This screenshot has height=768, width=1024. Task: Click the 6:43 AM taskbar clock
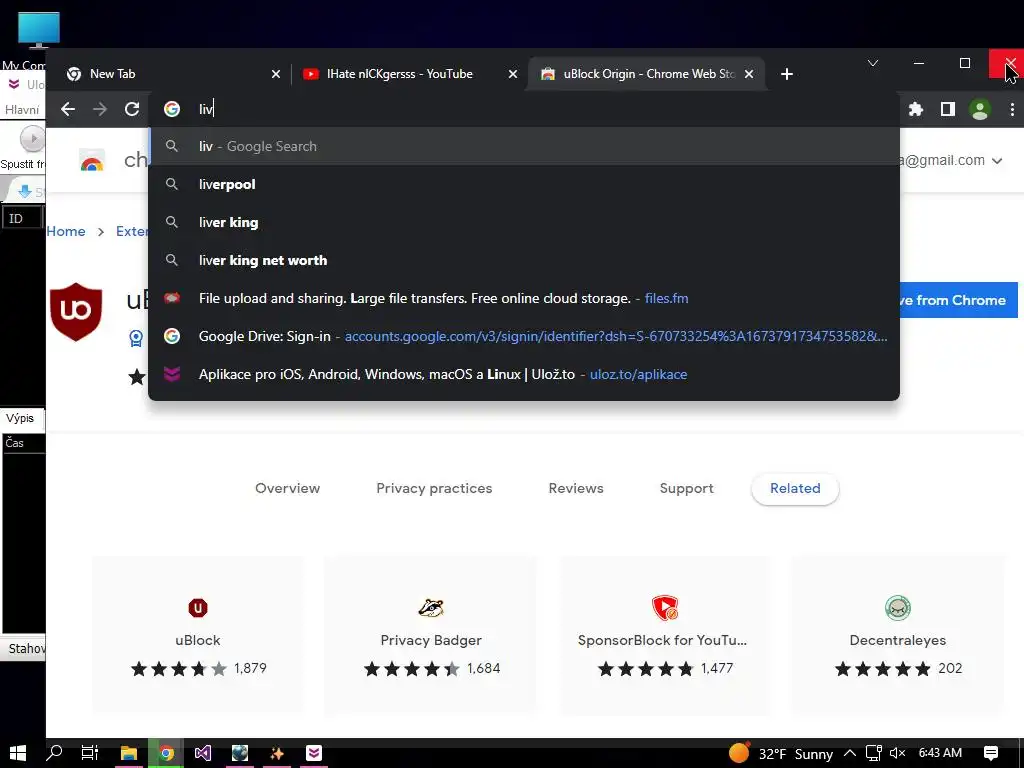point(940,753)
